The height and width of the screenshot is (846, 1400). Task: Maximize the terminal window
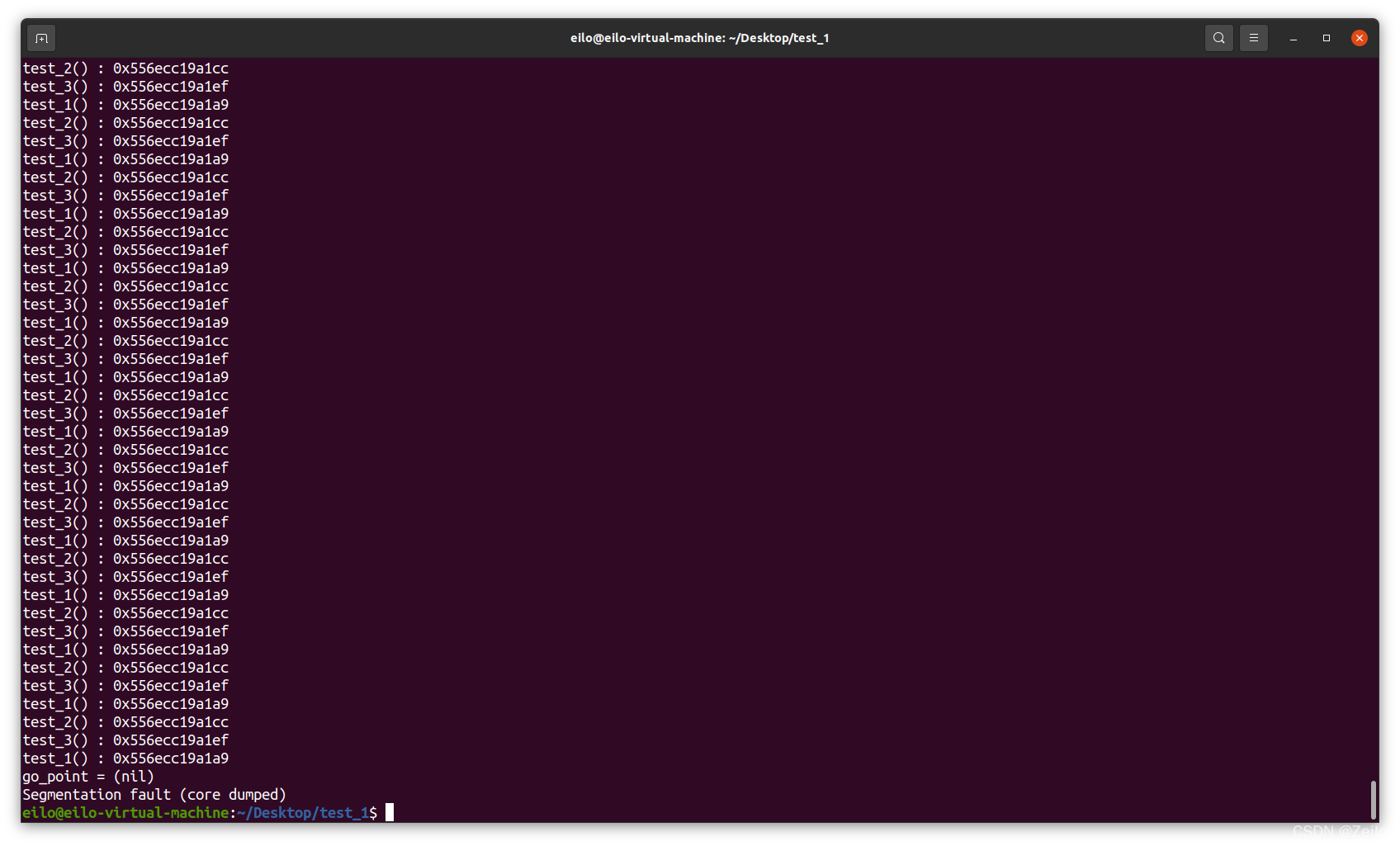tap(1327, 38)
